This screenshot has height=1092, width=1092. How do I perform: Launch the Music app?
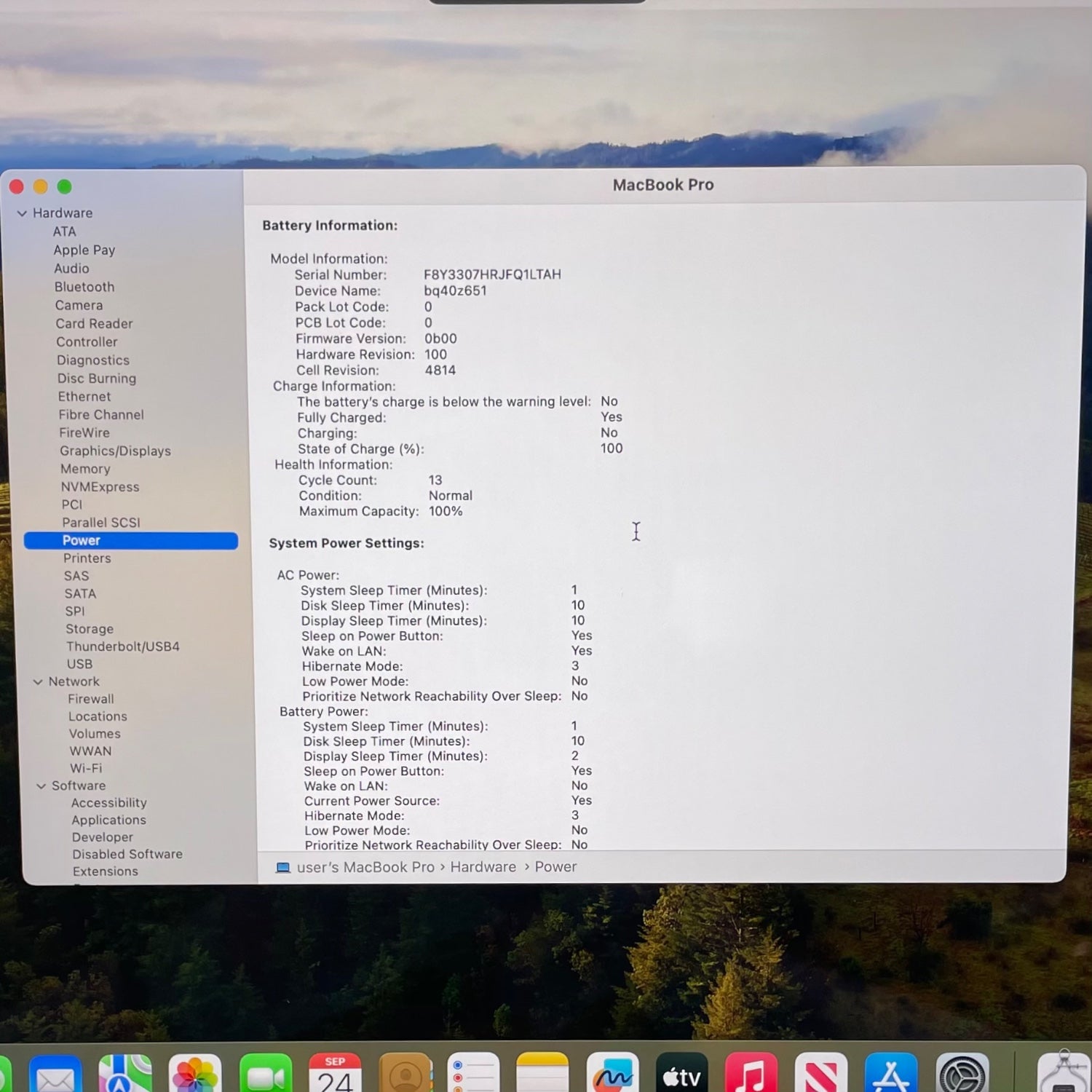tap(751, 1075)
